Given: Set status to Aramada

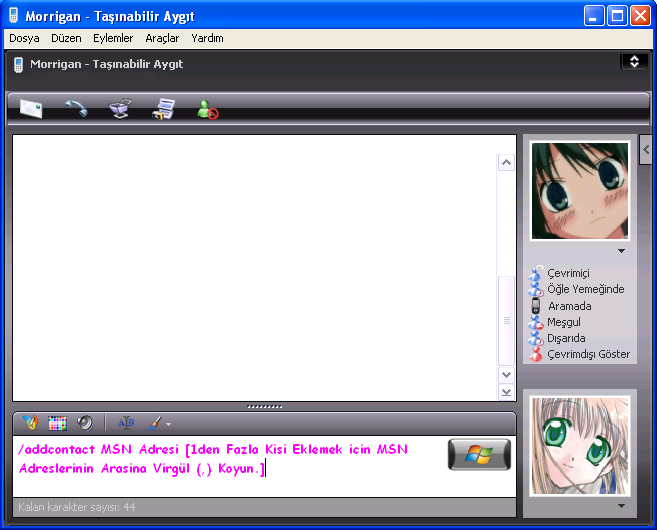Looking at the screenshot, I should point(561,306).
